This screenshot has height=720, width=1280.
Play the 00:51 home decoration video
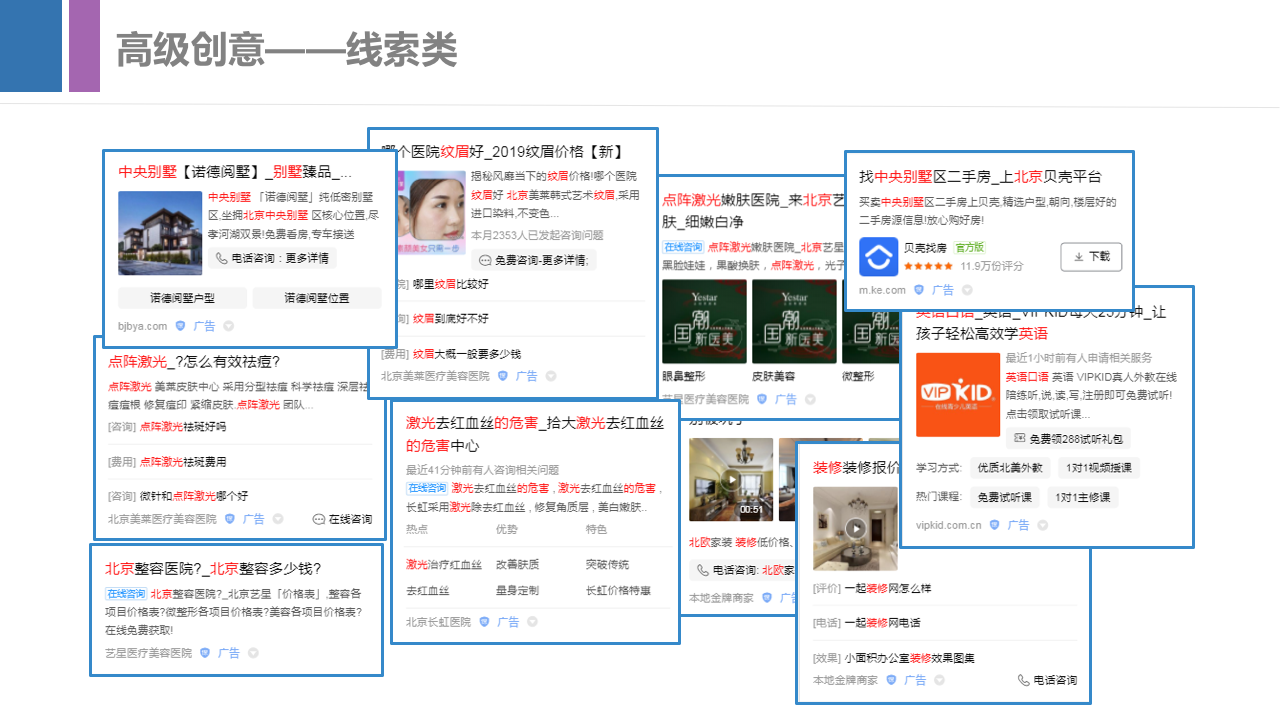(x=731, y=479)
